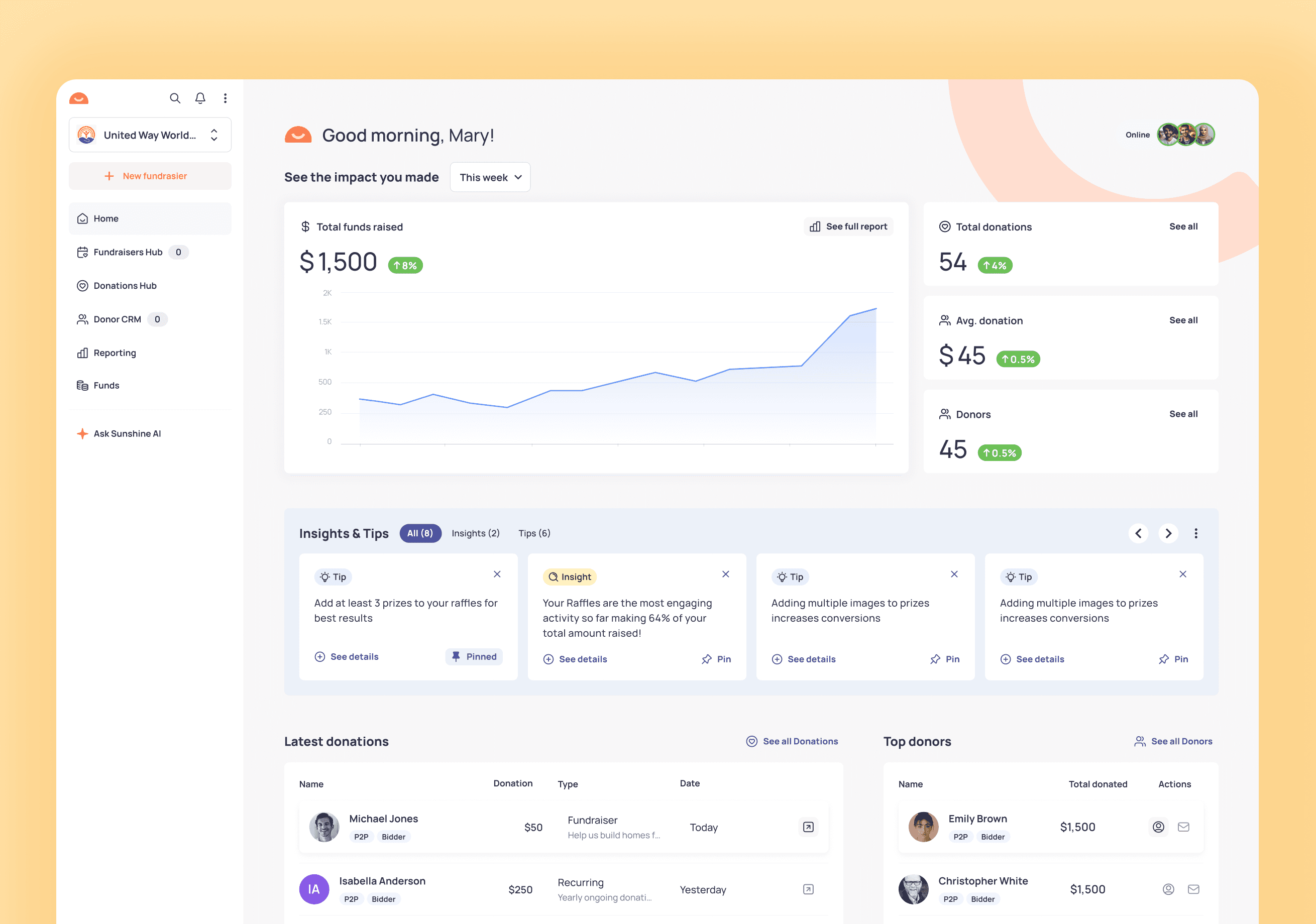
Task: Open Isabella Anderson's donation with the arrow icon
Action: [808, 889]
